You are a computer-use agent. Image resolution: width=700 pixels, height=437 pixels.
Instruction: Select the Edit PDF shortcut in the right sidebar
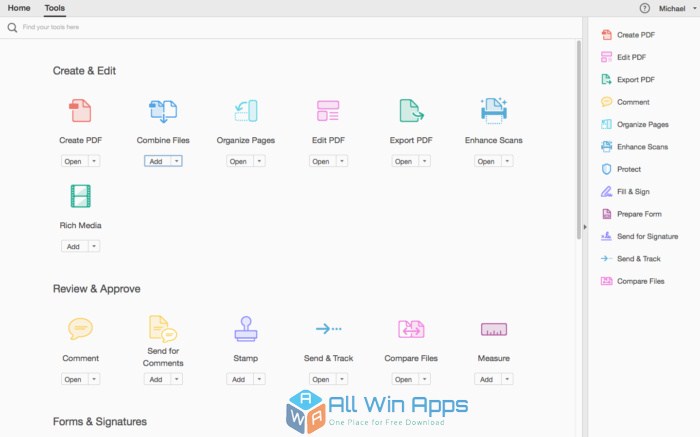[x=624, y=57]
